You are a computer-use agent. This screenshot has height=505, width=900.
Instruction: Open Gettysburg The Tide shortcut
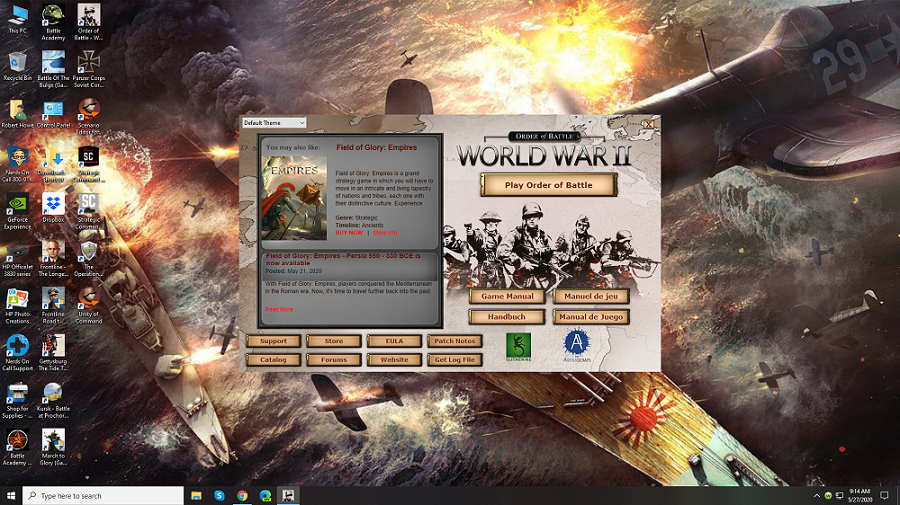(x=53, y=353)
